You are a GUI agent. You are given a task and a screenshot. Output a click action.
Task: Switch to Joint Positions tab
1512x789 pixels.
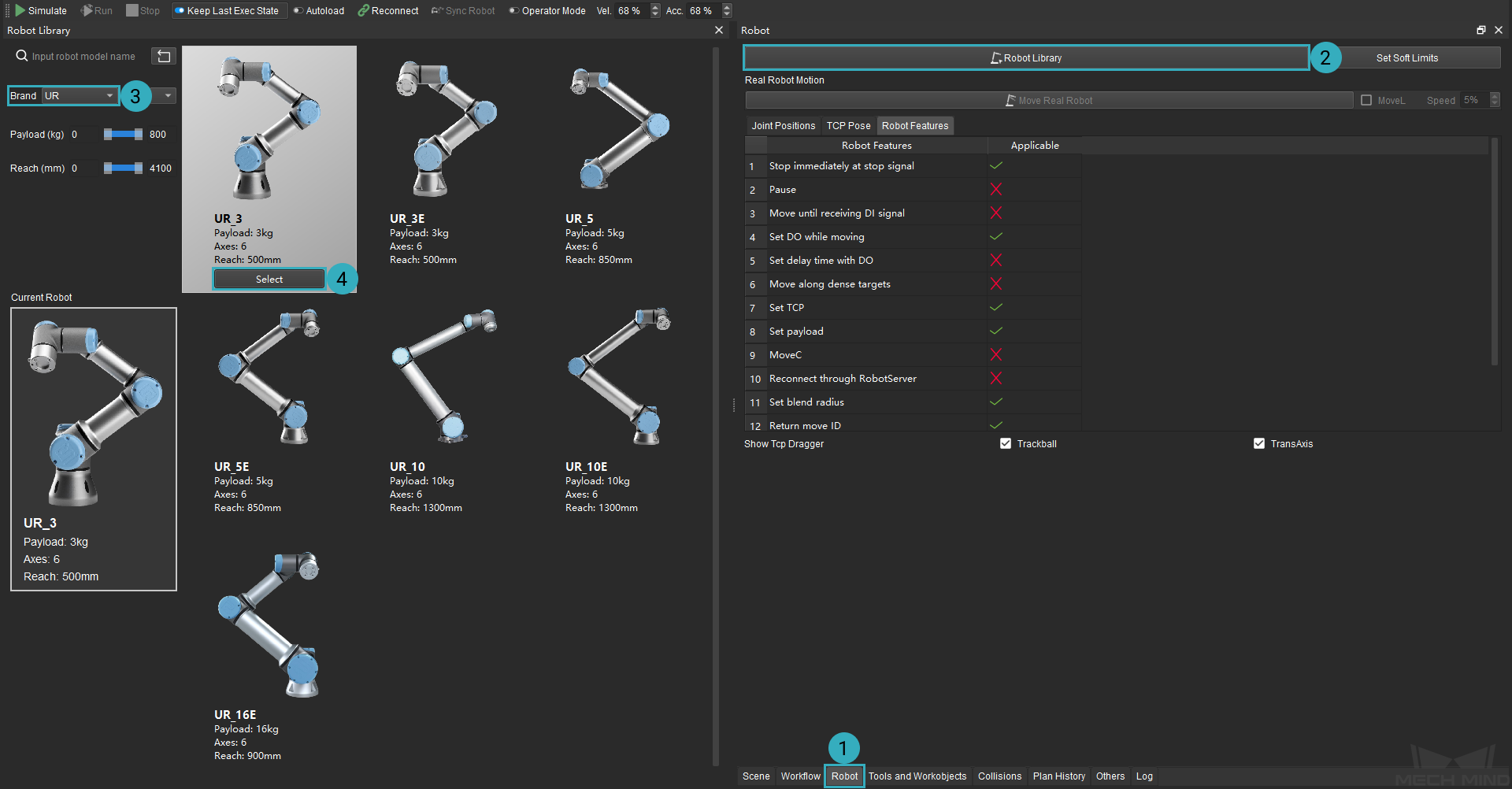pos(783,126)
